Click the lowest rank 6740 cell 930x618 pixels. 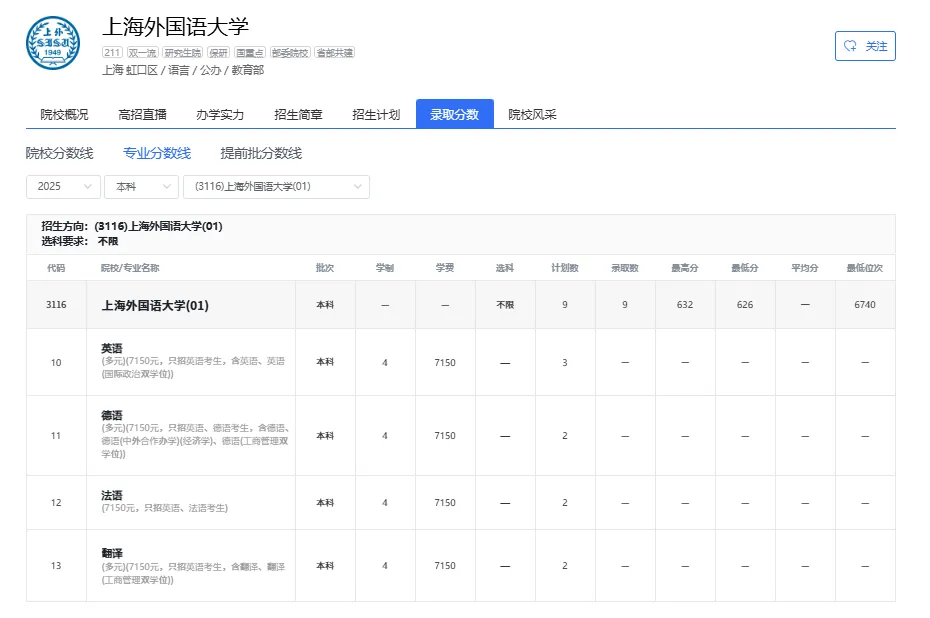point(865,305)
